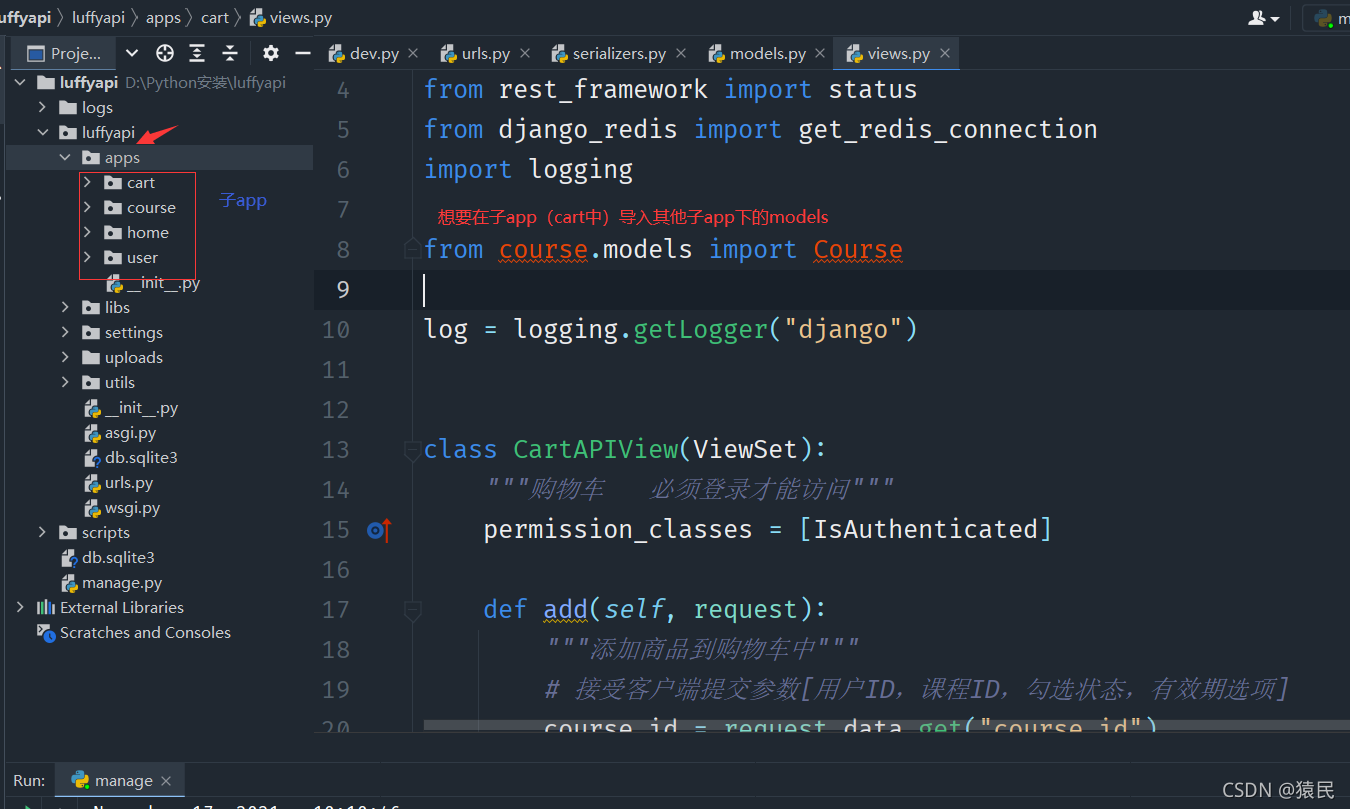The image size is (1350, 809).
Task: Select asgi.py in project tree
Action: click(x=130, y=433)
